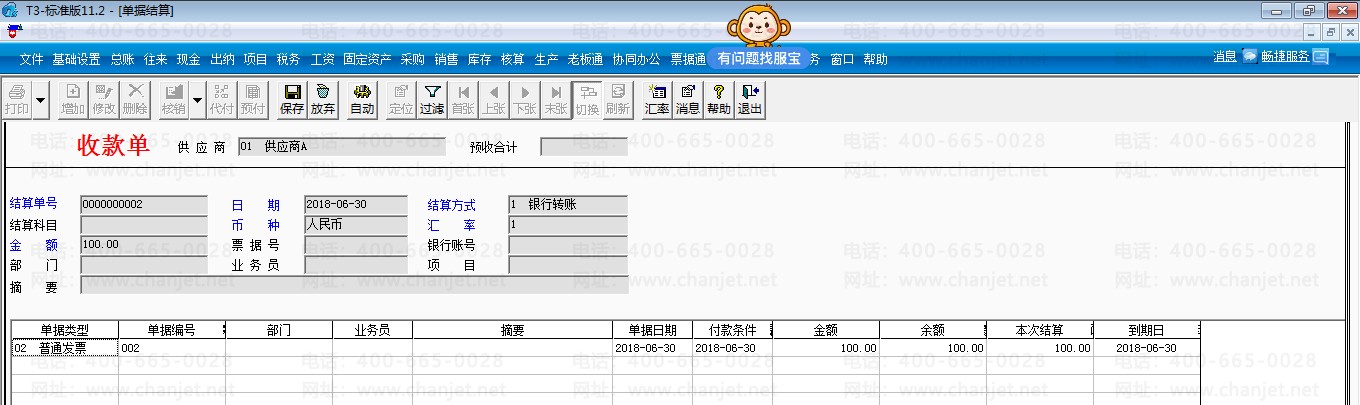The image size is (1360, 405).
Task: Open 帮助 (Help) from the toolbar
Action: (x=719, y=99)
